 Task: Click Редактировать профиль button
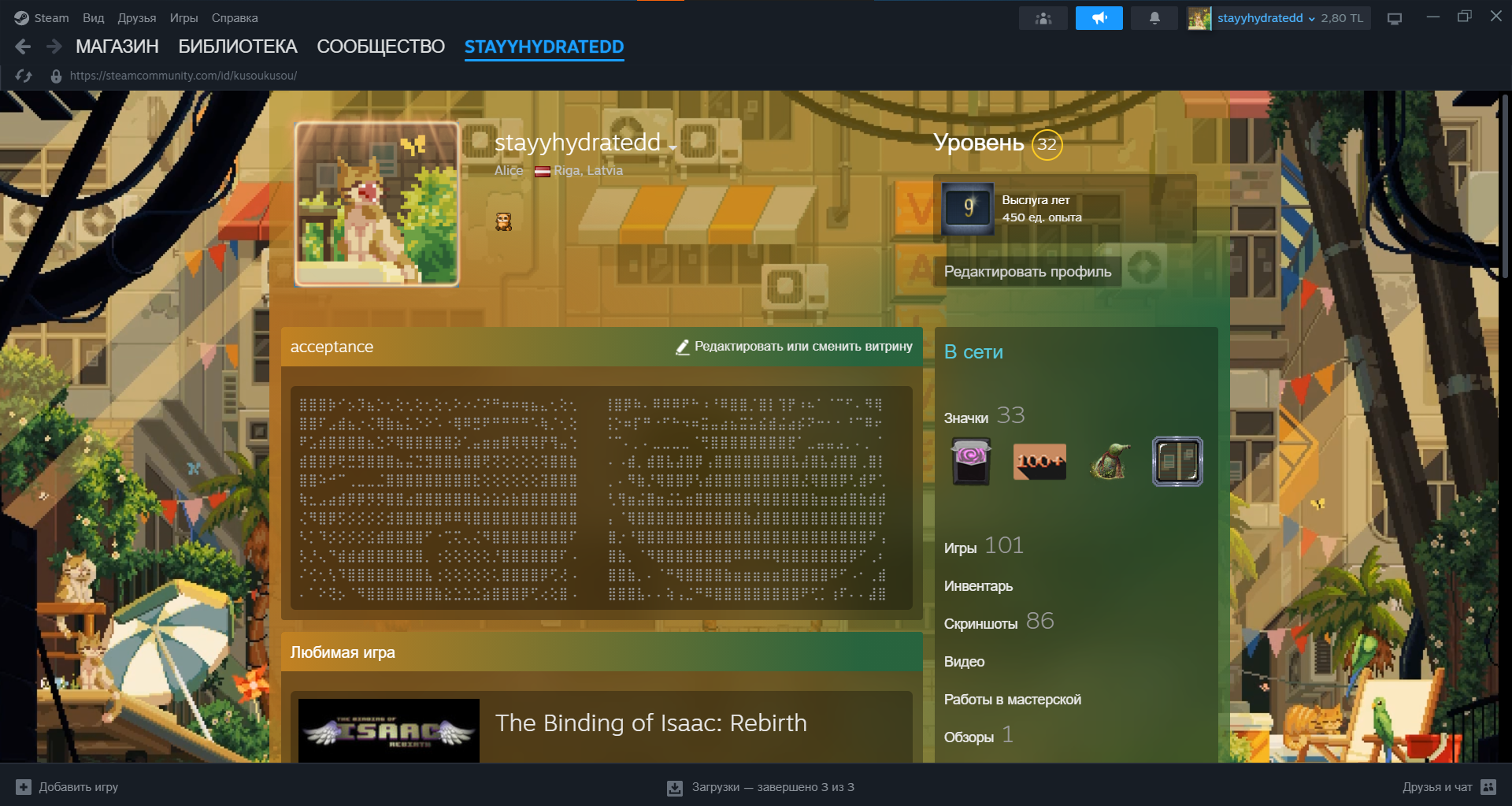pos(1028,272)
